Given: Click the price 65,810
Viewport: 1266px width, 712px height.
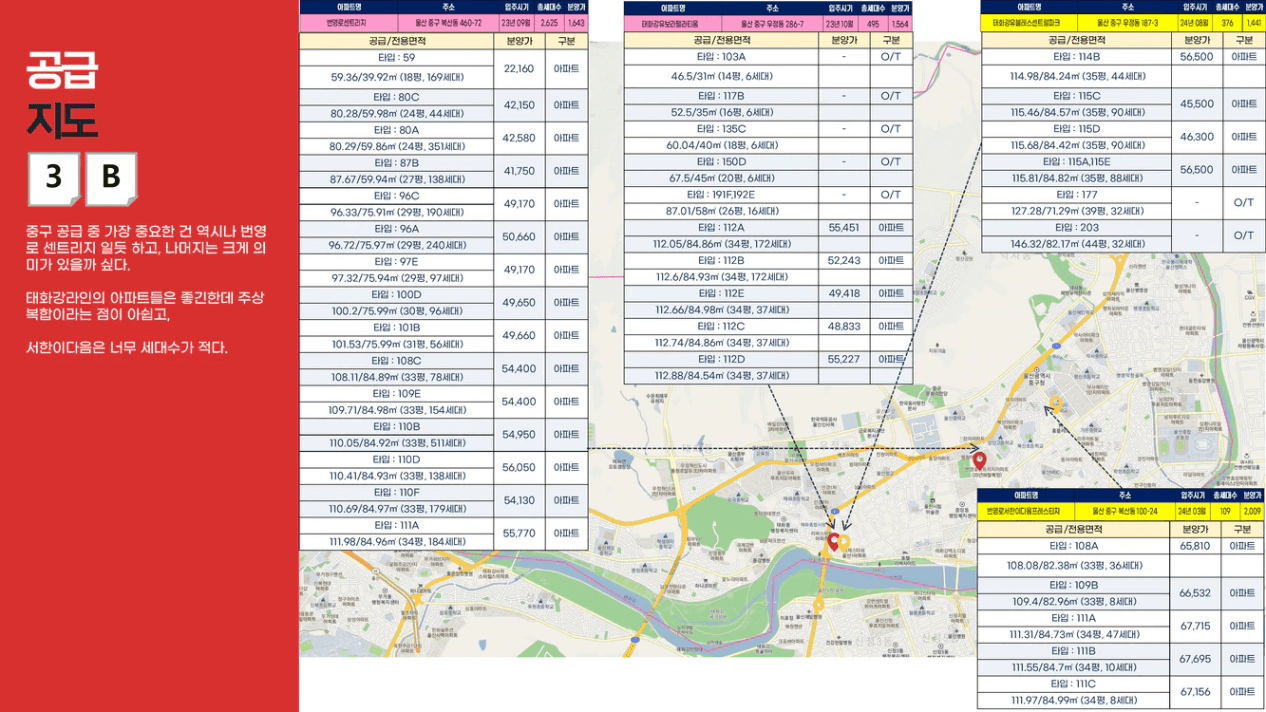Looking at the screenshot, I should [x=1194, y=546].
